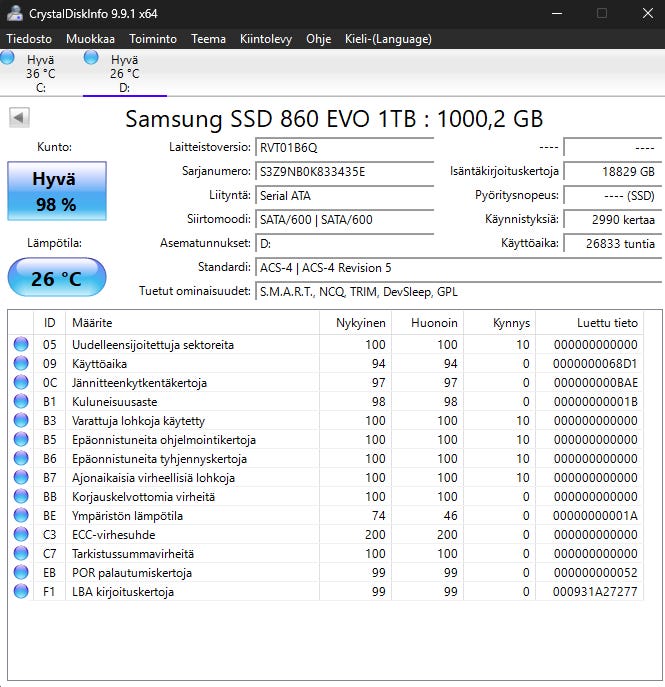
Task: Click the ID column header
Action: (50, 323)
